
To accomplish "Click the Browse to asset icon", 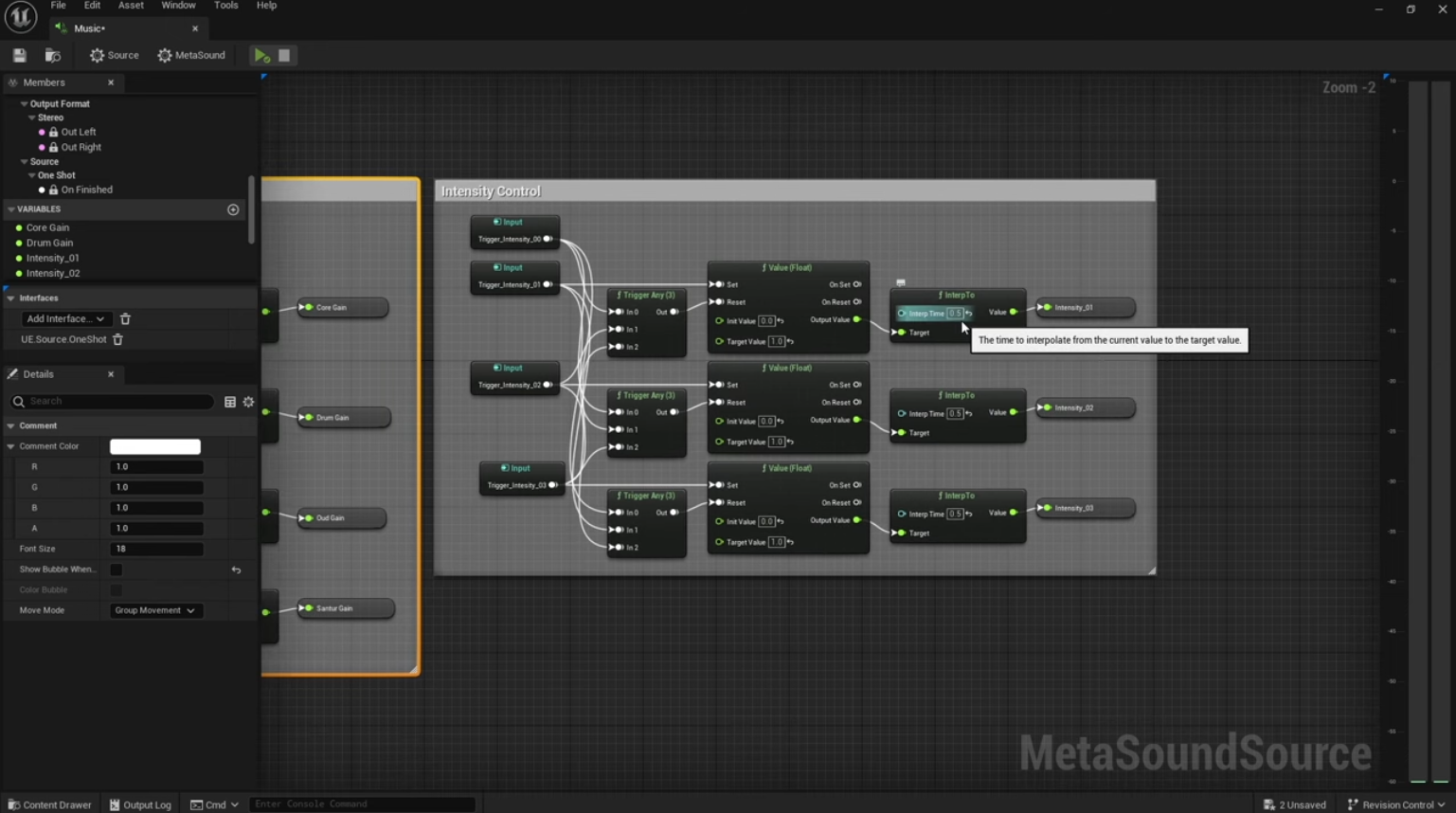I will 53,56.
